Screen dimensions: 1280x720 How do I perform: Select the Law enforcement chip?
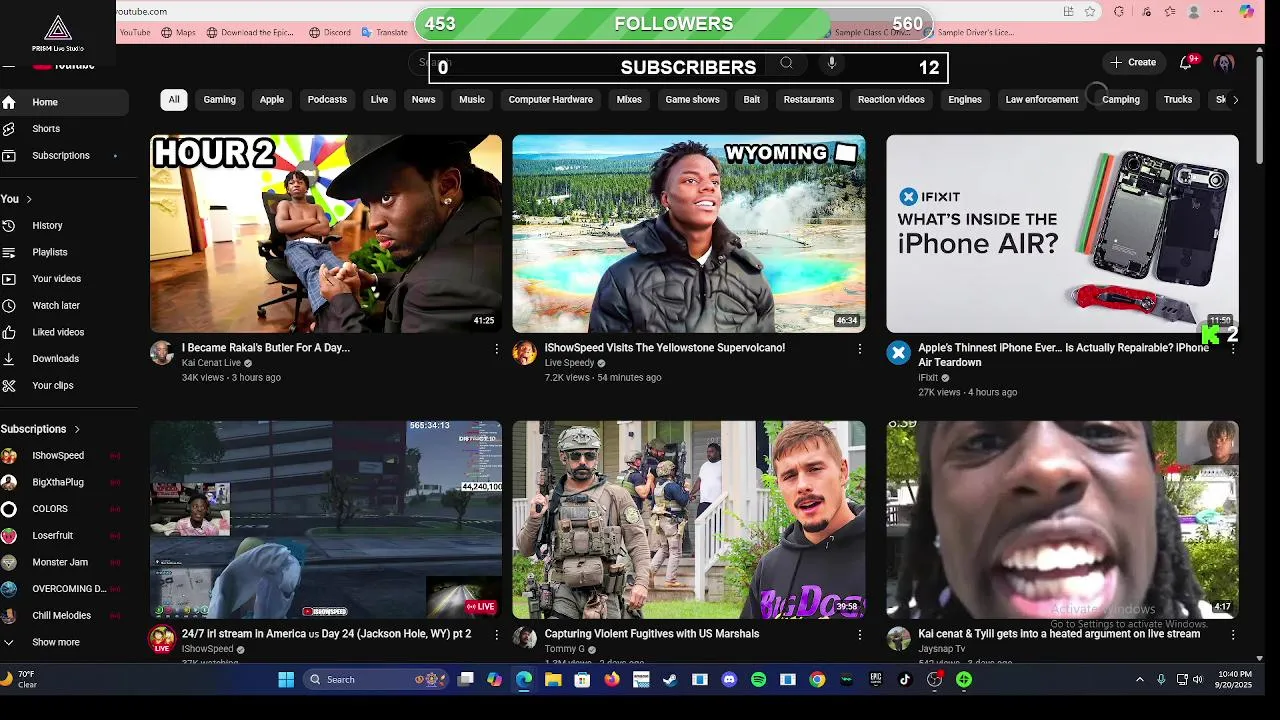1042,100
